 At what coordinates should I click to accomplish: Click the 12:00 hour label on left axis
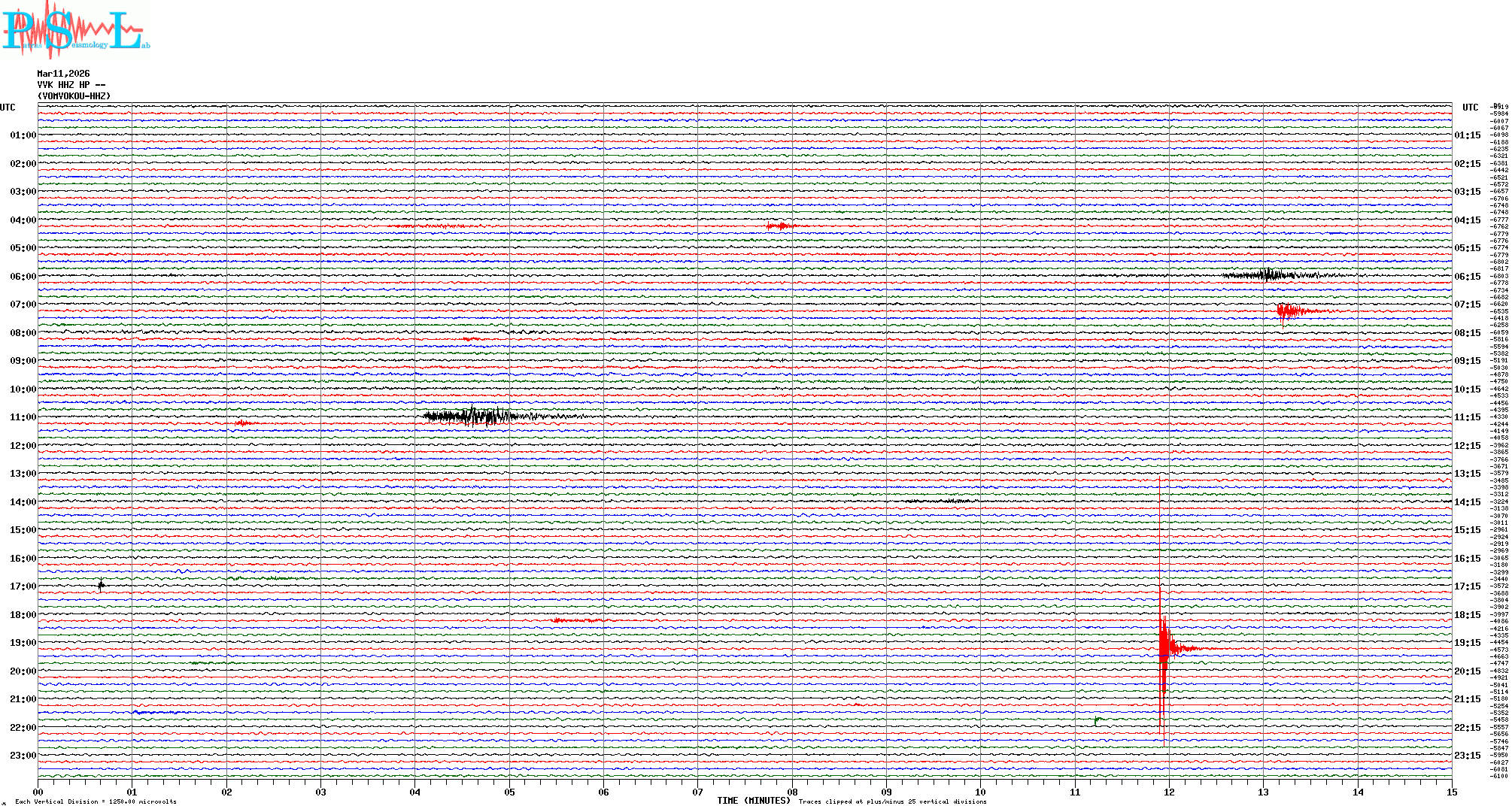pos(23,446)
